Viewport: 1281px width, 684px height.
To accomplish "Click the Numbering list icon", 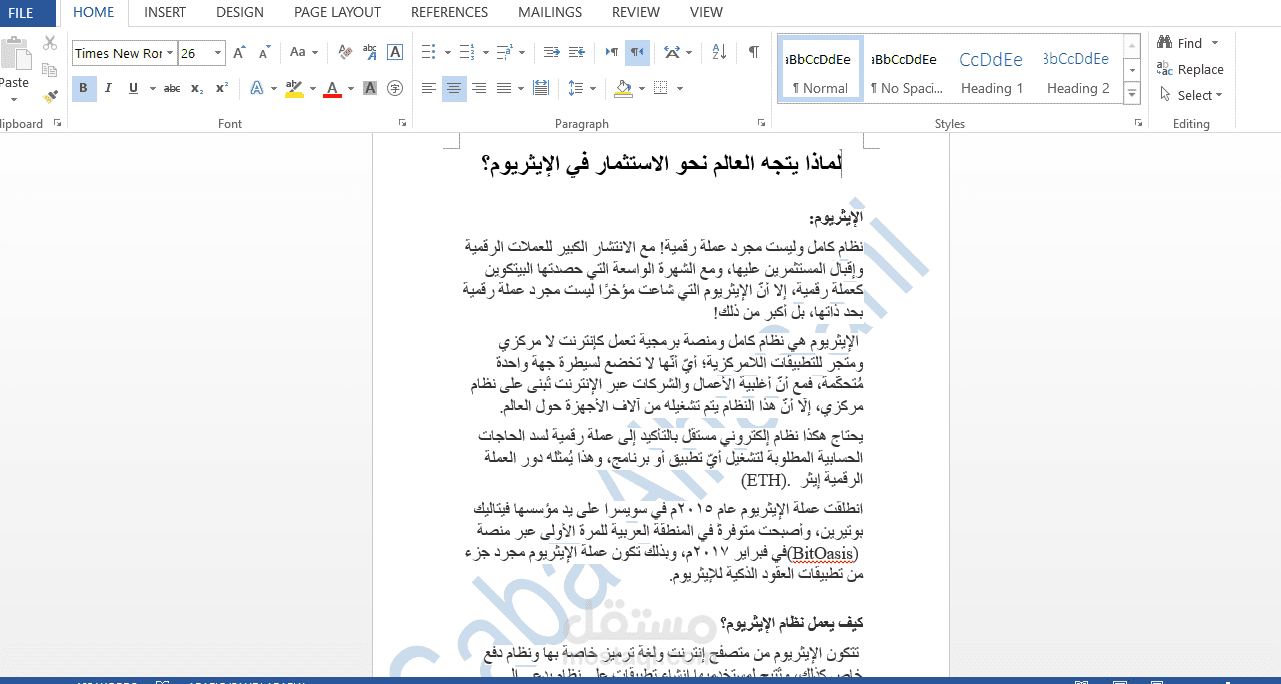I will coord(466,52).
